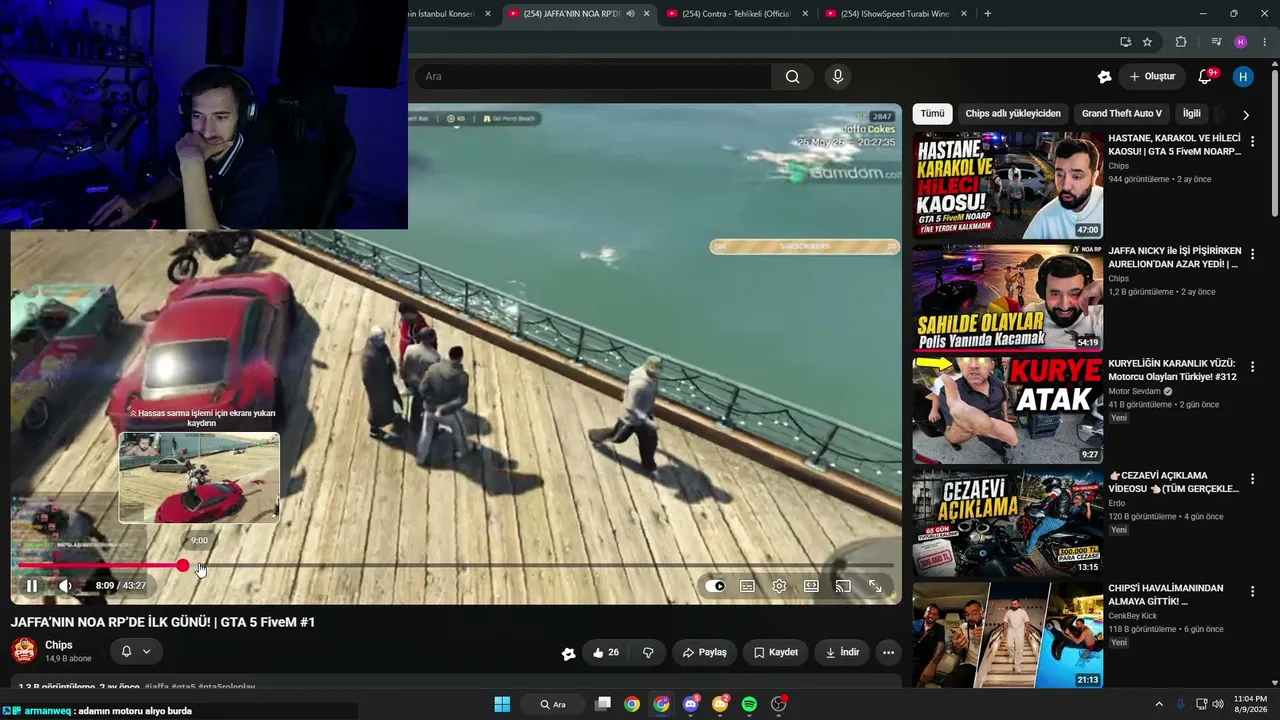Open Spotify from the taskbar
Screen dimensions: 1280x720
coord(749,704)
